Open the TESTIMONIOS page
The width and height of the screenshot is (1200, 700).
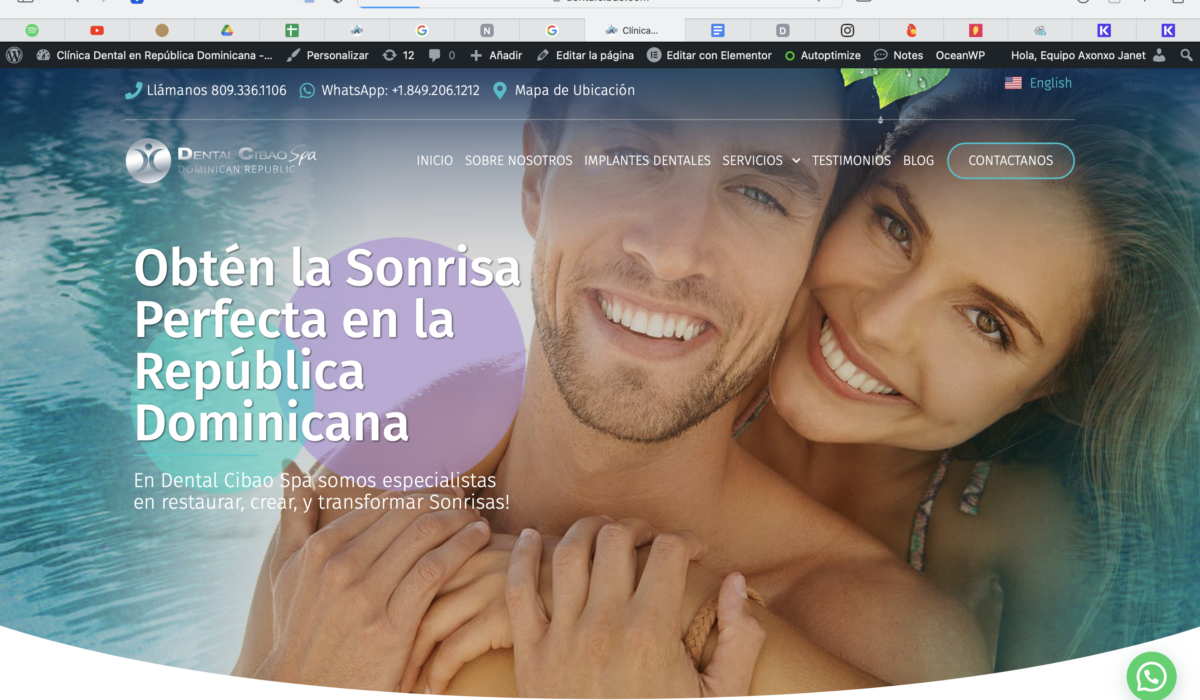tap(851, 160)
